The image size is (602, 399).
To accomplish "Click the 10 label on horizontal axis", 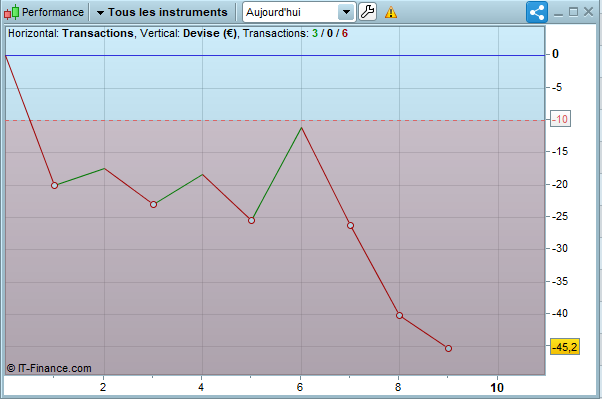I will tap(497, 388).
